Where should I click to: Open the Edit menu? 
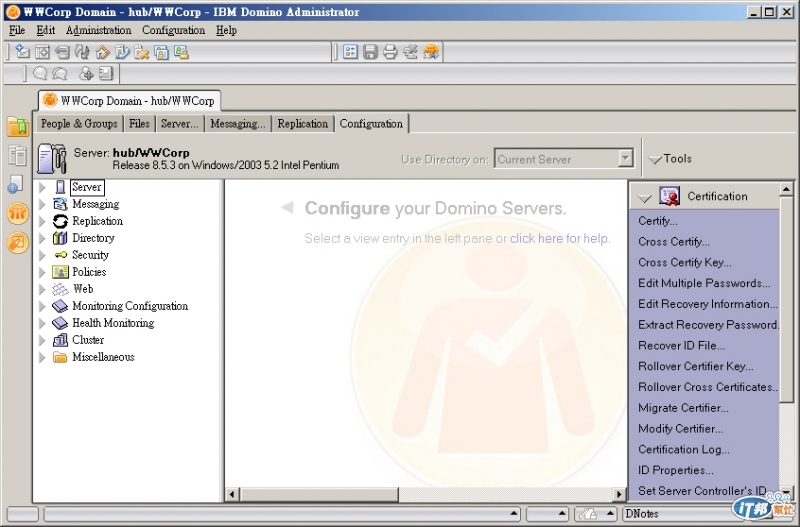pyautogui.click(x=45, y=30)
